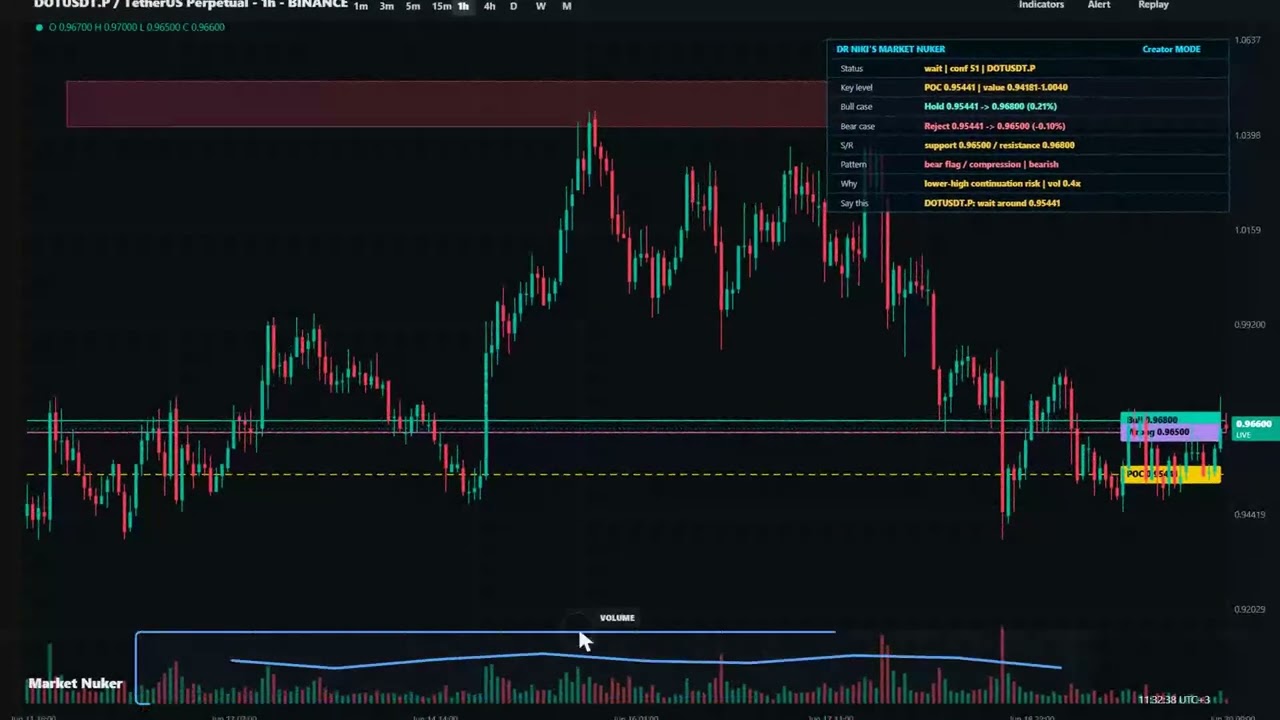Click the 'DOTUSDT.P: wait around 0.95441' text
The width and height of the screenshot is (1280, 720).
(x=992, y=203)
